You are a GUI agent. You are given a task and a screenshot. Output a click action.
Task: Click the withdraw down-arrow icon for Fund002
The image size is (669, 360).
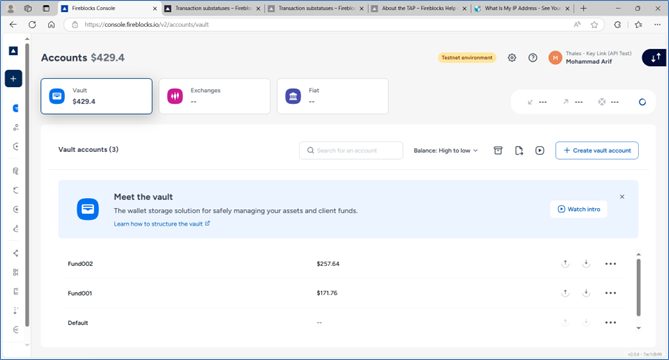pos(586,263)
